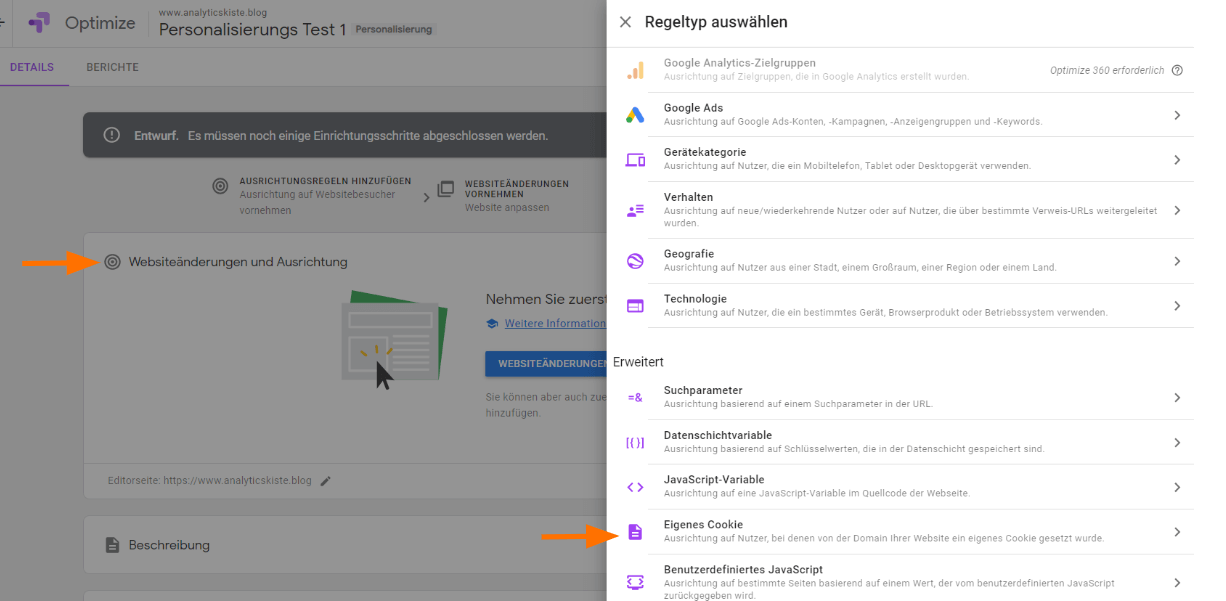Click the Benutzerdefiniertes JavaScript icon

click(635, 582)
